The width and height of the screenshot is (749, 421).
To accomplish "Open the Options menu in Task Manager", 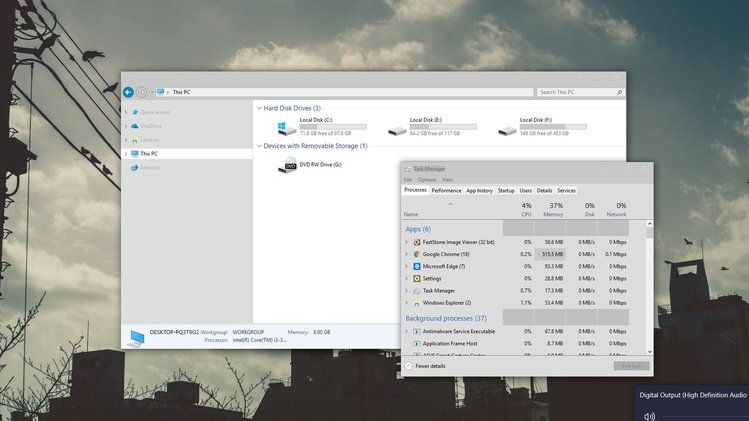I will point(426,180).
